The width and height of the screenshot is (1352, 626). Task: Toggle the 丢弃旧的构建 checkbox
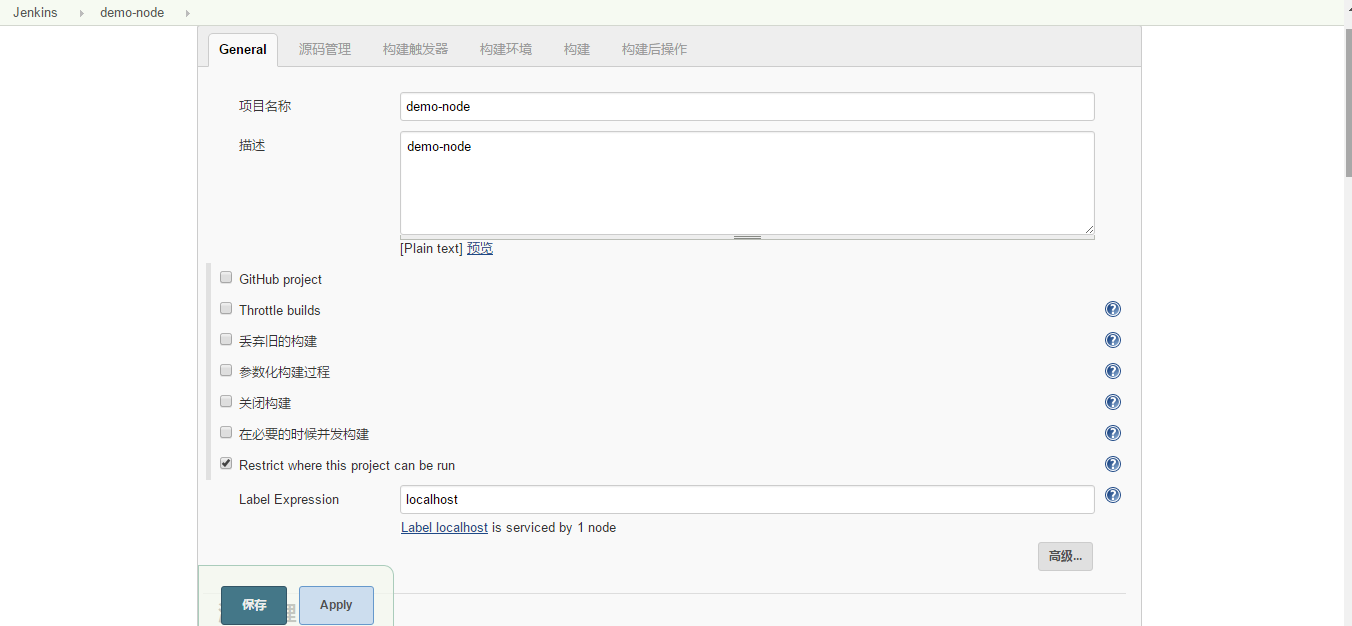coord(226,340)
